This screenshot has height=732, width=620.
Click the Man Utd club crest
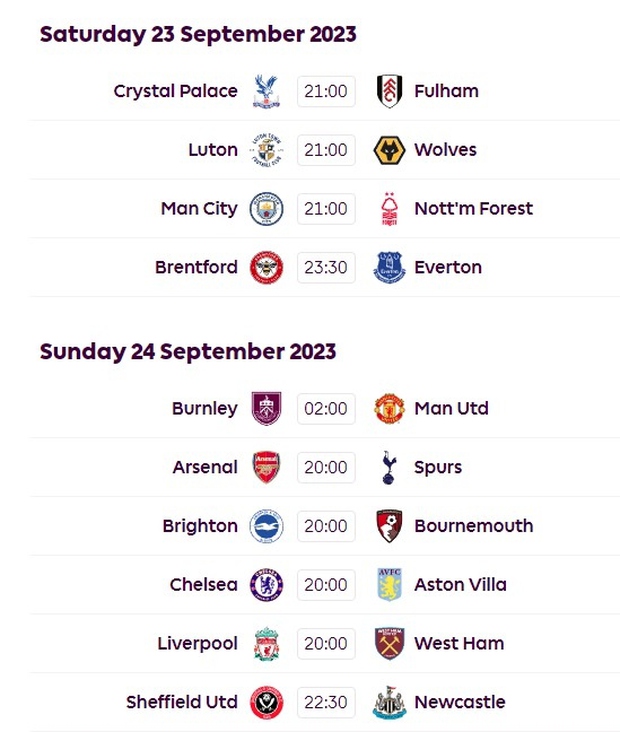click(x=389, y=408)
